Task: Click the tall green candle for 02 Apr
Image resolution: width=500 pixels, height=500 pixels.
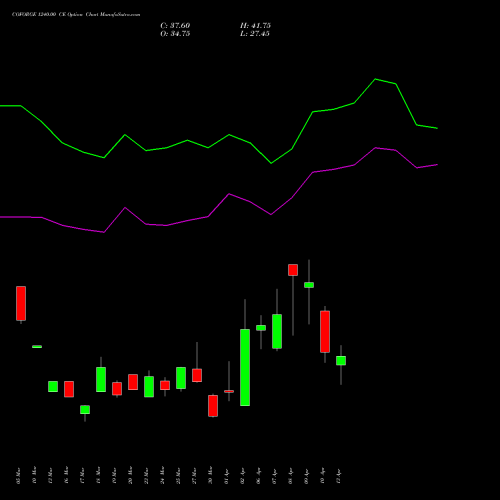Action: click(245, 367)
